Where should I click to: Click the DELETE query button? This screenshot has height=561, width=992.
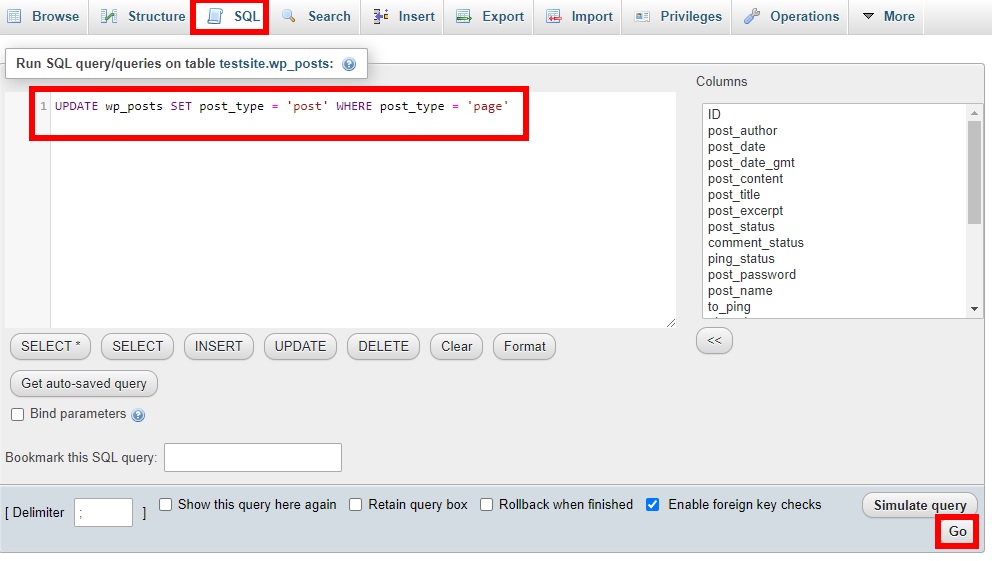coord(383,347)
